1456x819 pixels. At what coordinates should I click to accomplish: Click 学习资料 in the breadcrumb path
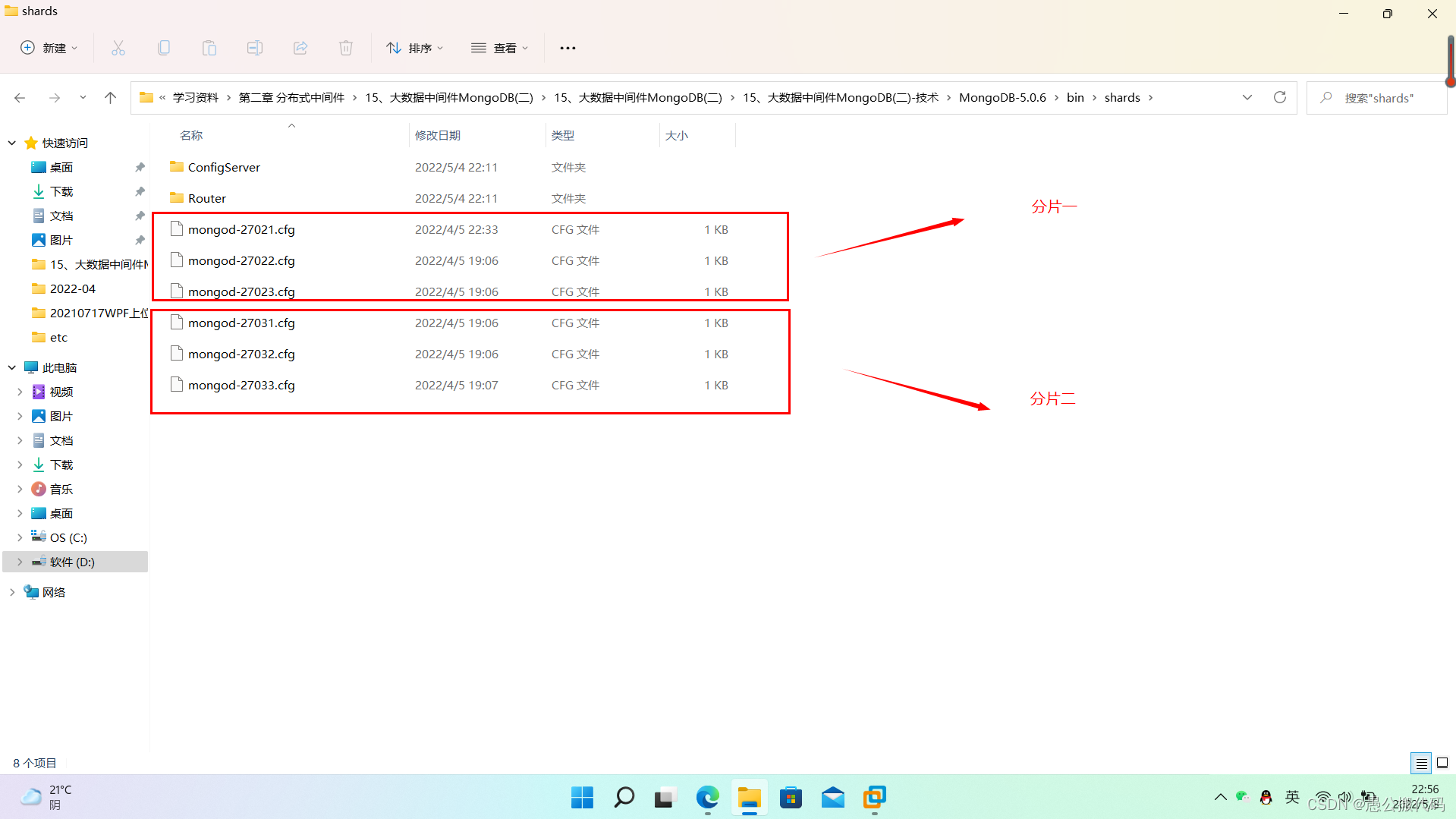pos(196,97)
